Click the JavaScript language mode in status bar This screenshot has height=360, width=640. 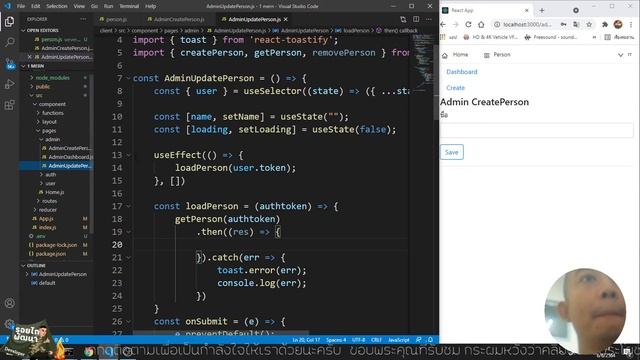(399, 340)
